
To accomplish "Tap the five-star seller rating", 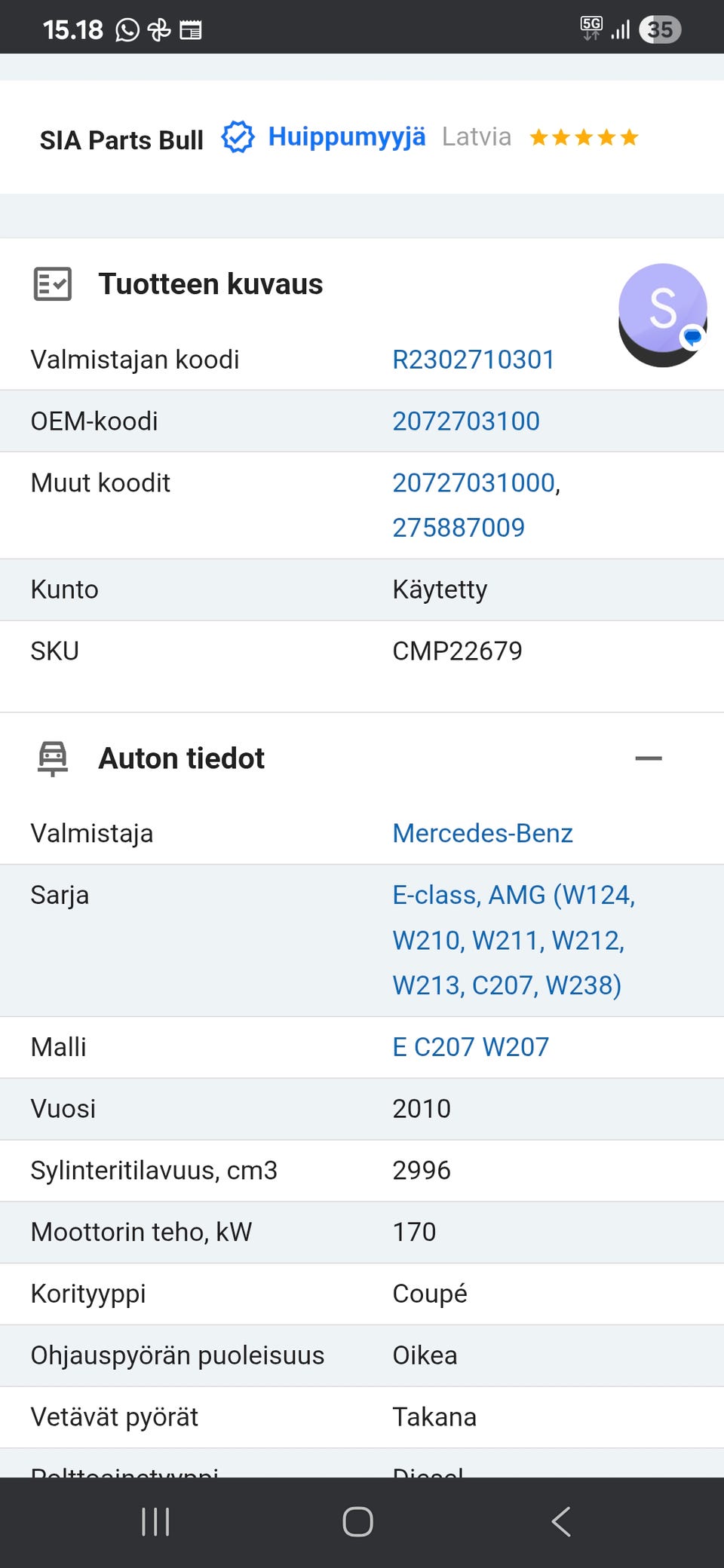I will (x=584, y=137).
